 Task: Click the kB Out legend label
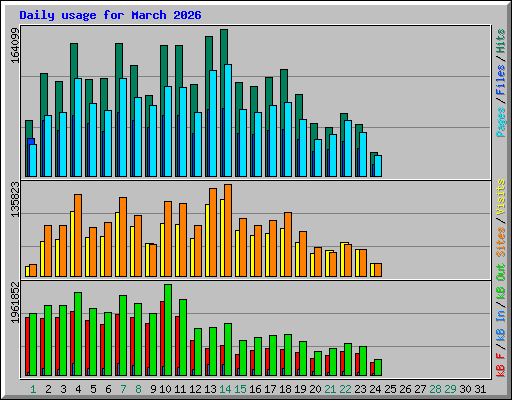[x=501, y=281]
